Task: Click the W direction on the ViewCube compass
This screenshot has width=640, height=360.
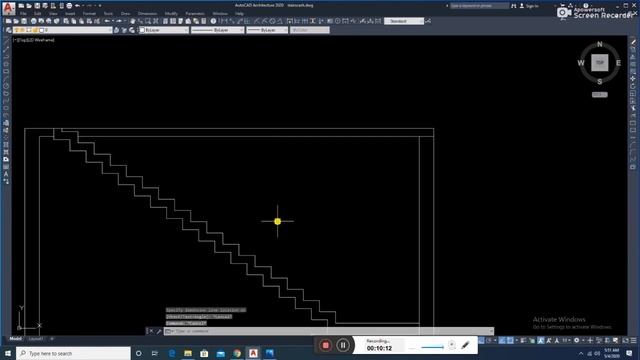Action: (581, 63)
